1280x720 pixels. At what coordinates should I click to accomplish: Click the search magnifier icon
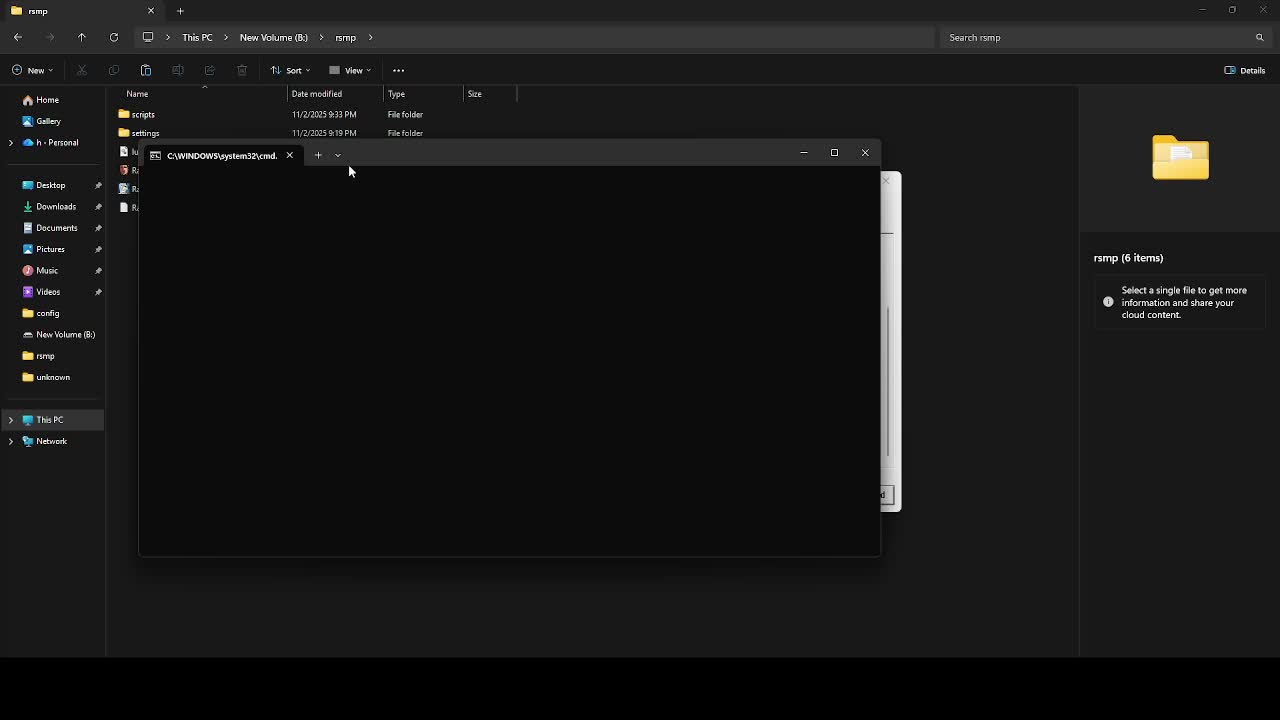click(1259, 37)
